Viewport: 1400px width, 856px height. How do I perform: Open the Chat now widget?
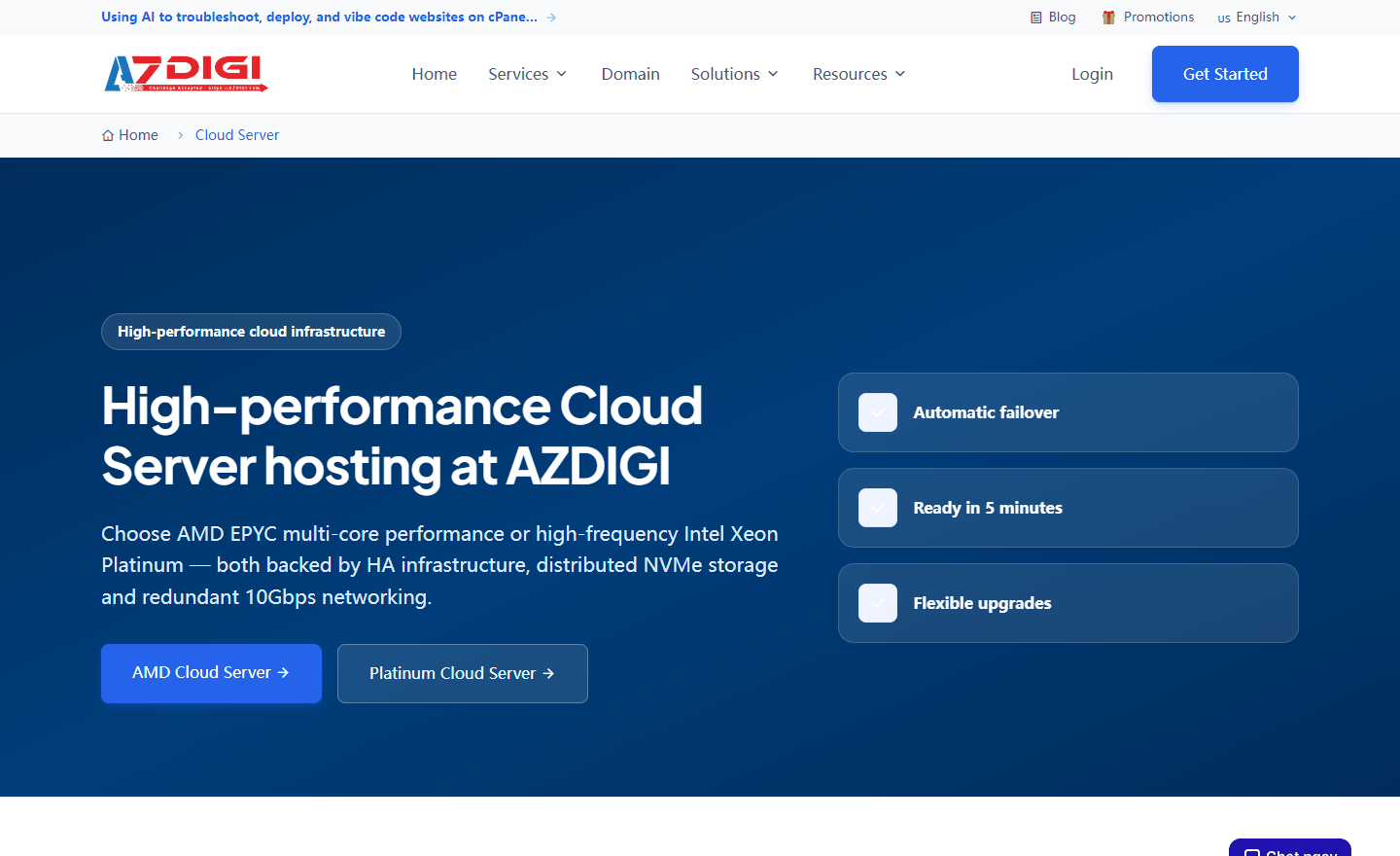coord(1290,847)
